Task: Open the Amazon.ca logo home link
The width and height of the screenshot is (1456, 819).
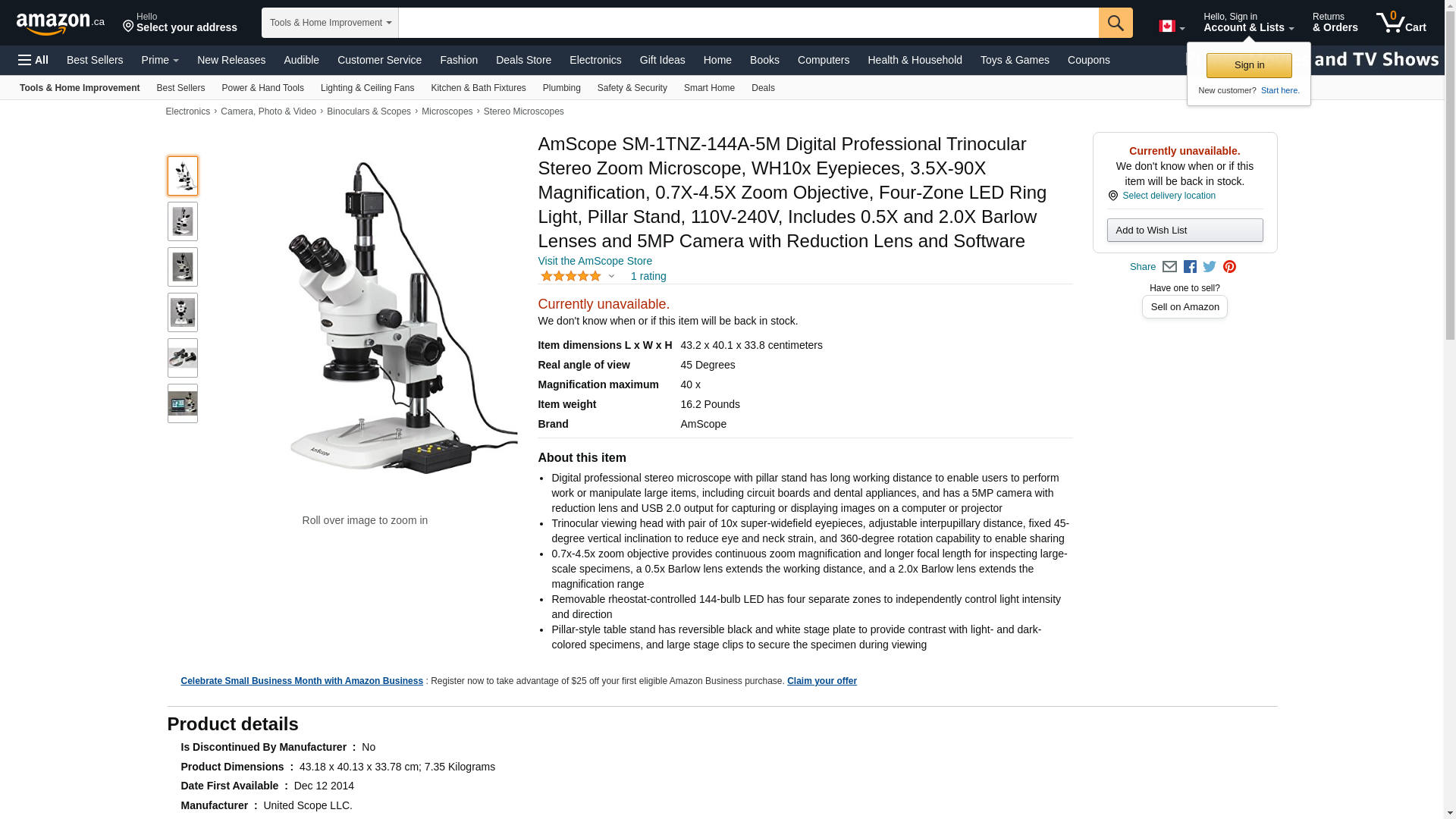Action: coord(61,24)
